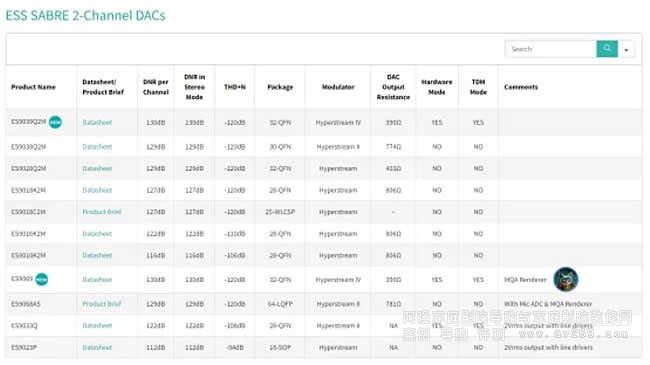Click the Search text field
This screenshot has width=650, height=365.
[551, 49]
